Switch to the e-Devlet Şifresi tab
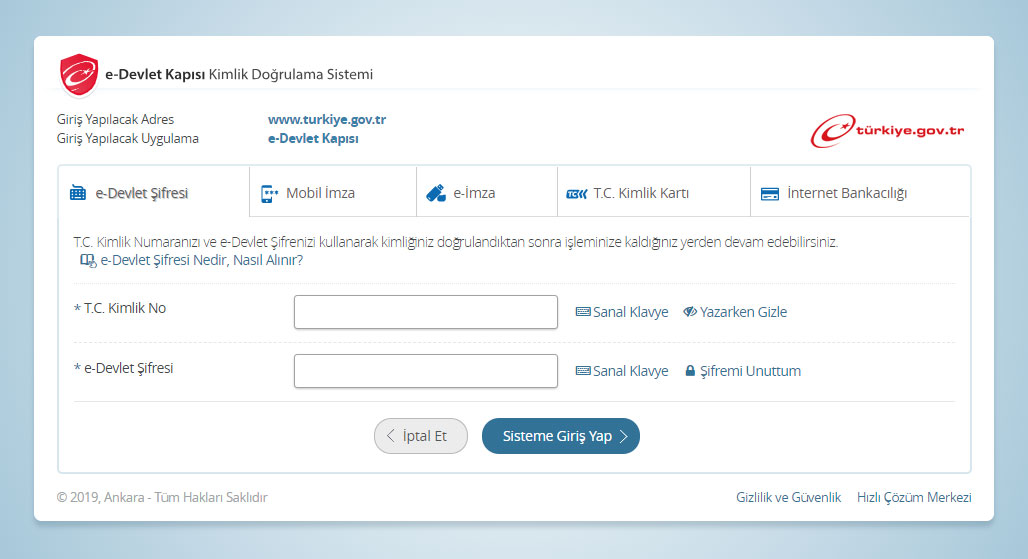1028x559 pixels. 154,191
